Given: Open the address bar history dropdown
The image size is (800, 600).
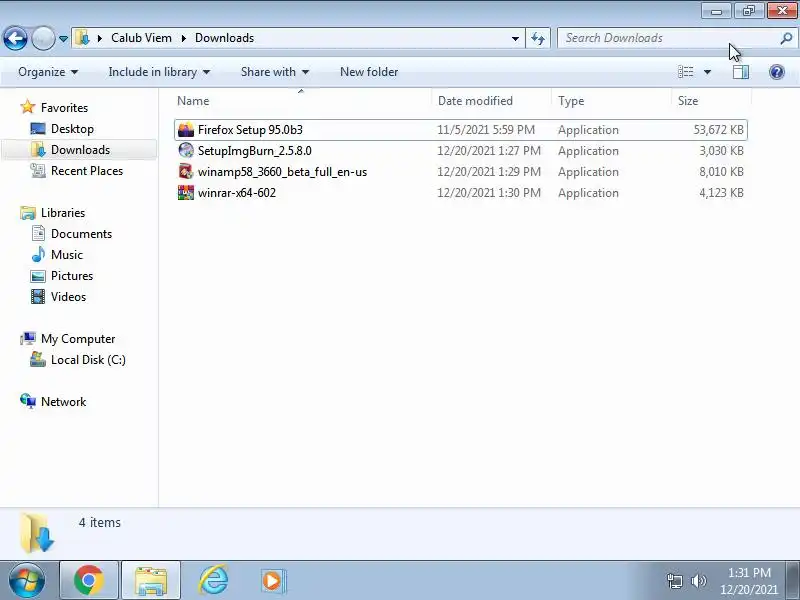Looking at the screenshot, I should point(515,38).
